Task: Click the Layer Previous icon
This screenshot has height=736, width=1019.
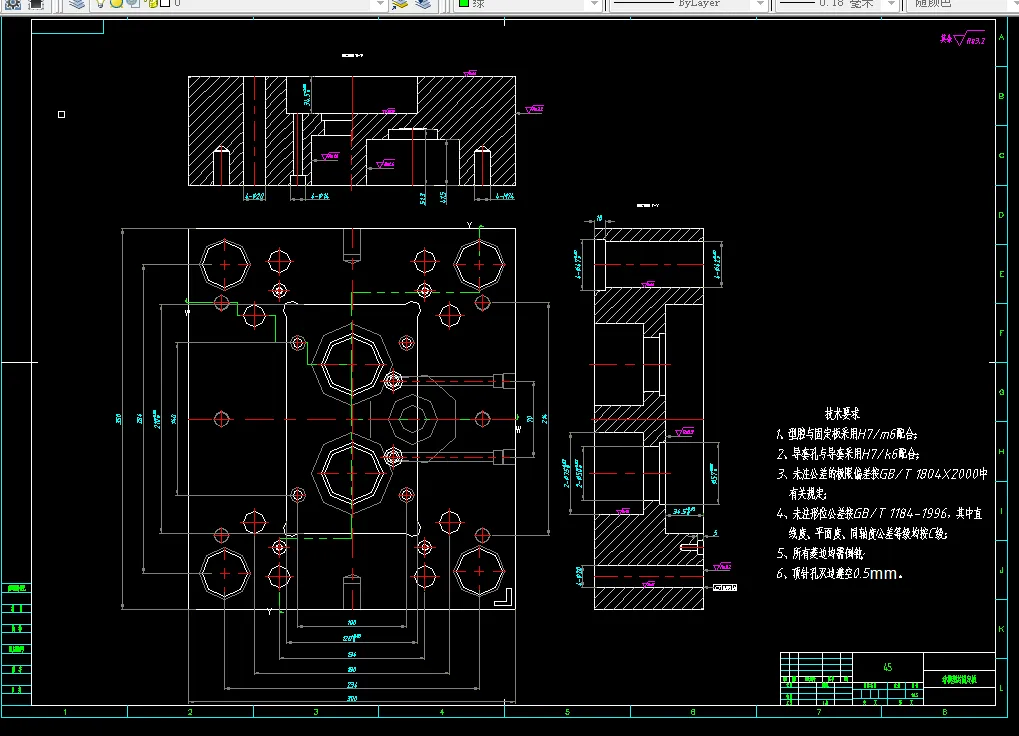Action: click(423, 4)
